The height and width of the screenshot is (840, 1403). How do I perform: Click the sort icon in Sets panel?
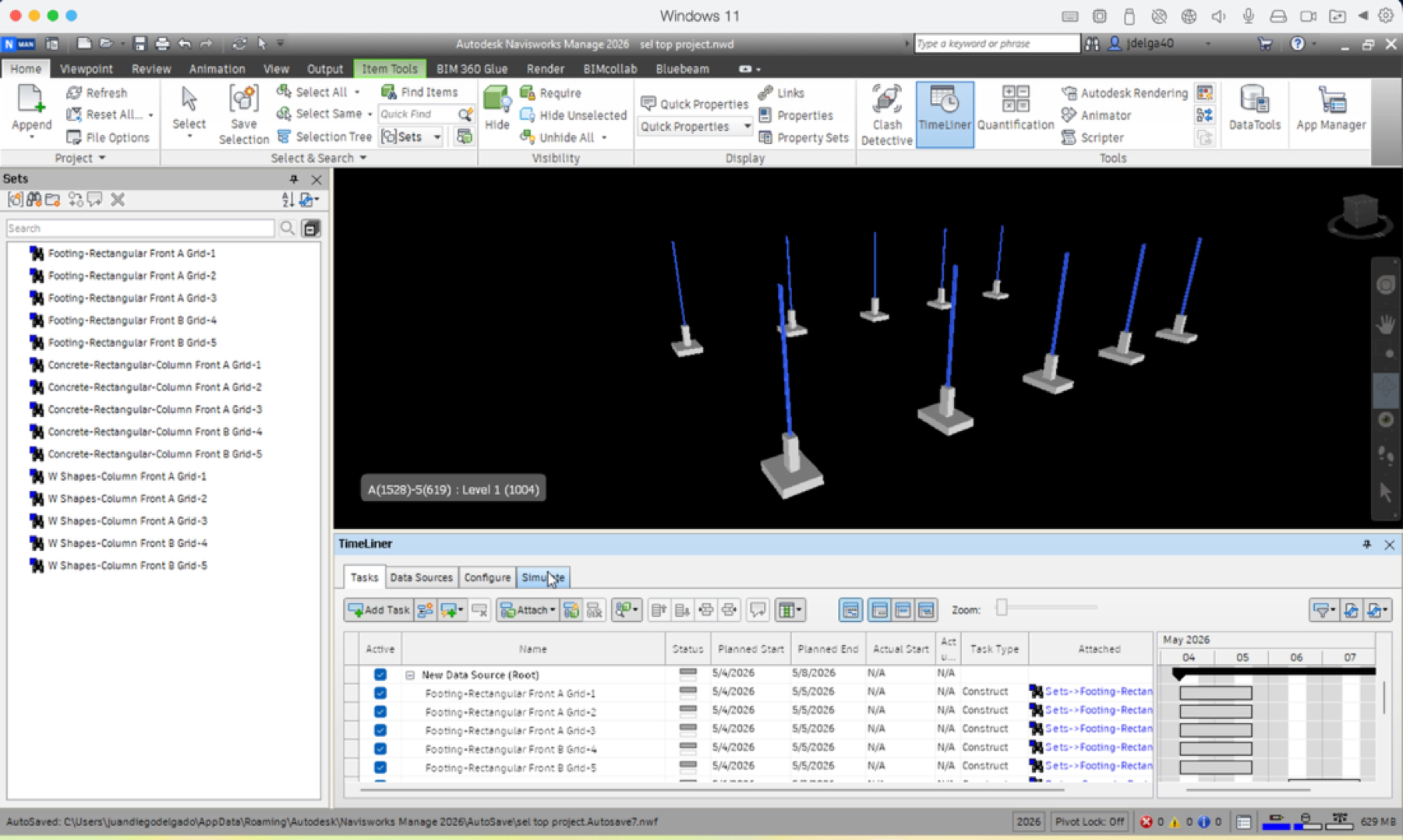point(288,200)
